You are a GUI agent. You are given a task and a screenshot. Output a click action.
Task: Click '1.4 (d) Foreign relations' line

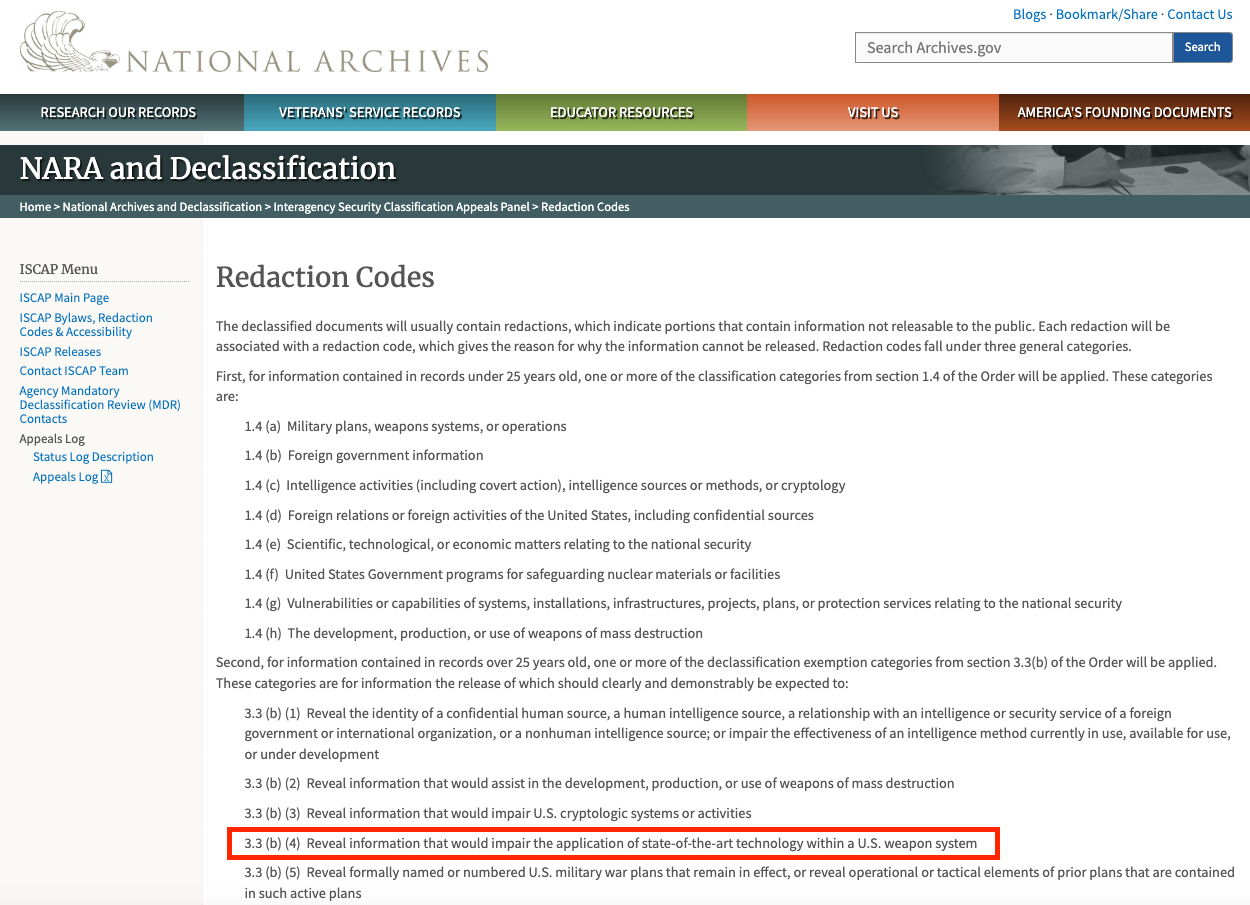click(x=529, y=515)
